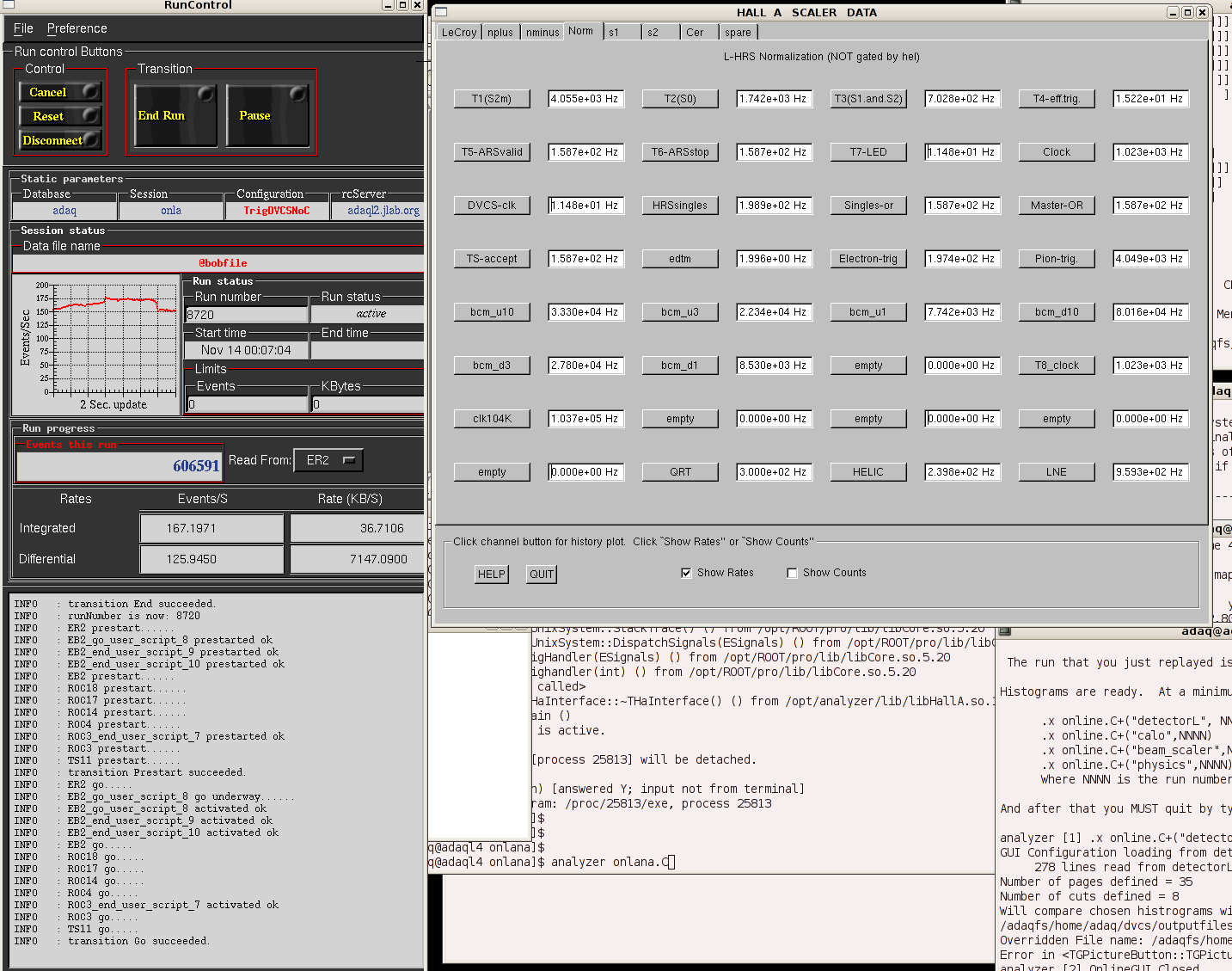Click the Clock channel button
Viewport: 1232px width, 971px height.
(1057, 152)
